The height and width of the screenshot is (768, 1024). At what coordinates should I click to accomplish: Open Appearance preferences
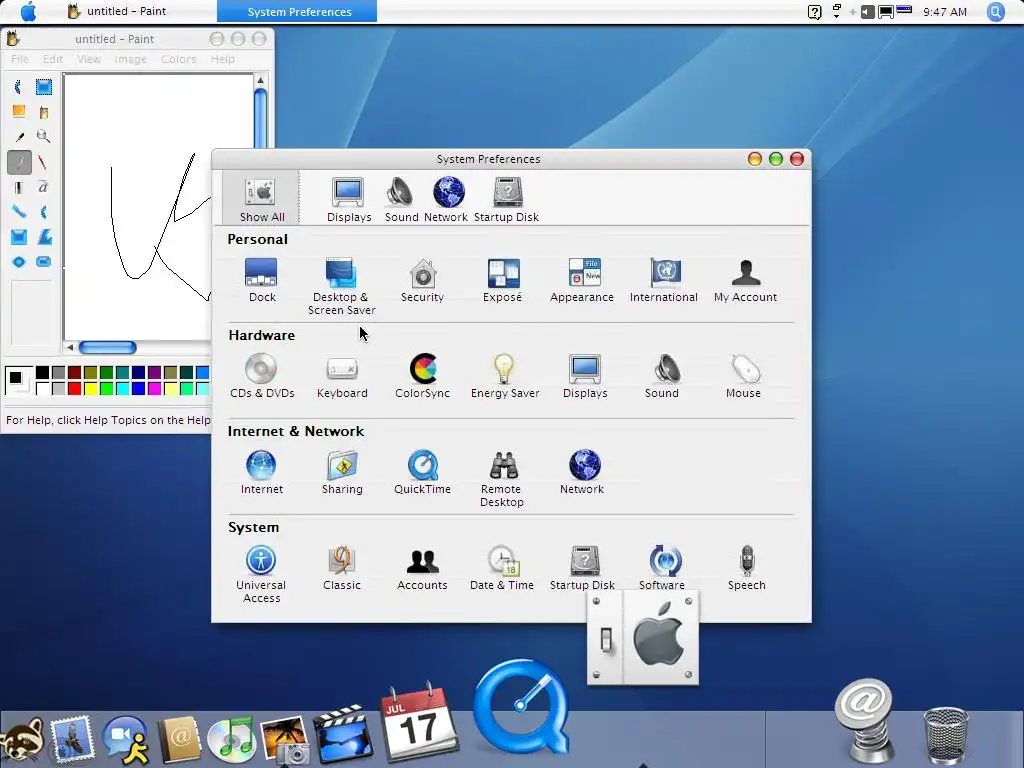[x=582, y=280]
